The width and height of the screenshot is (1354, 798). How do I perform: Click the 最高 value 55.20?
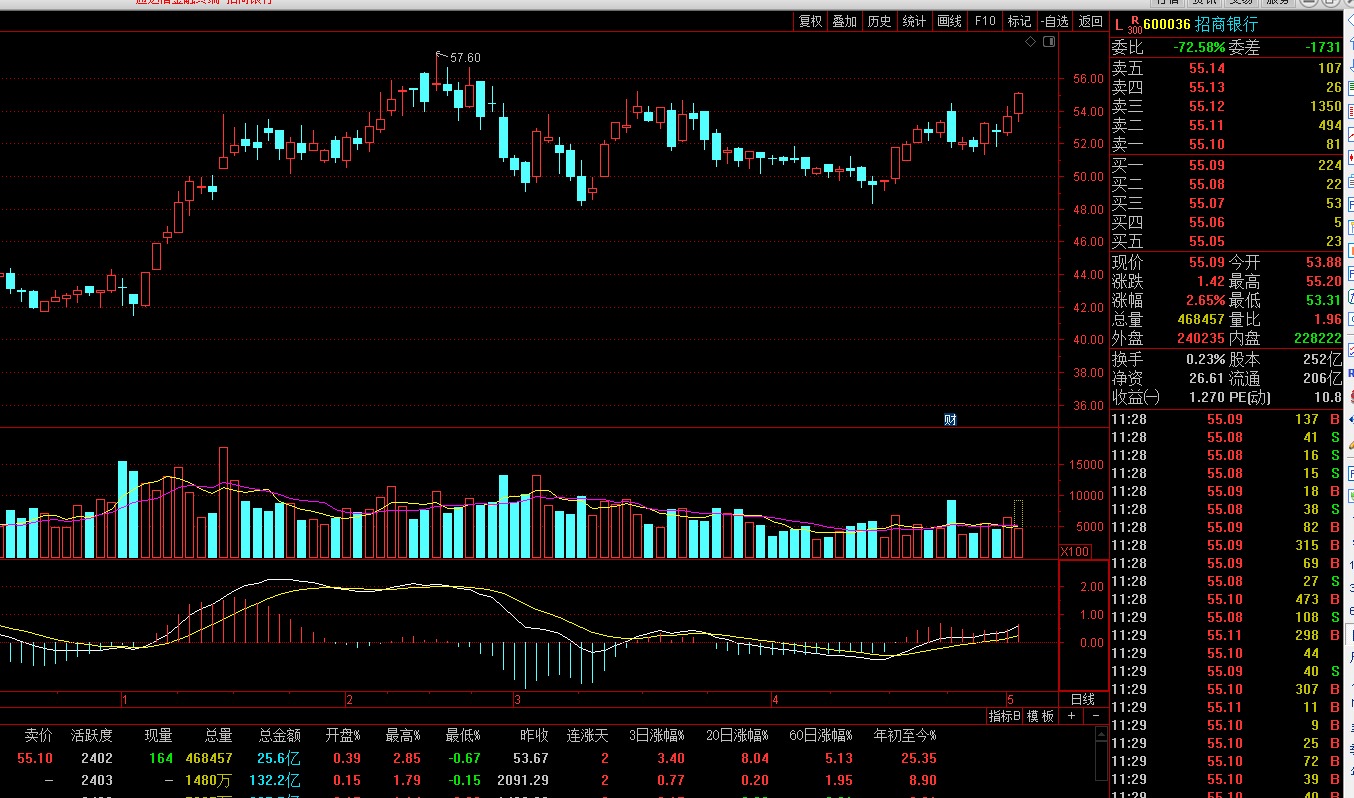click(x=1323, y=281)
